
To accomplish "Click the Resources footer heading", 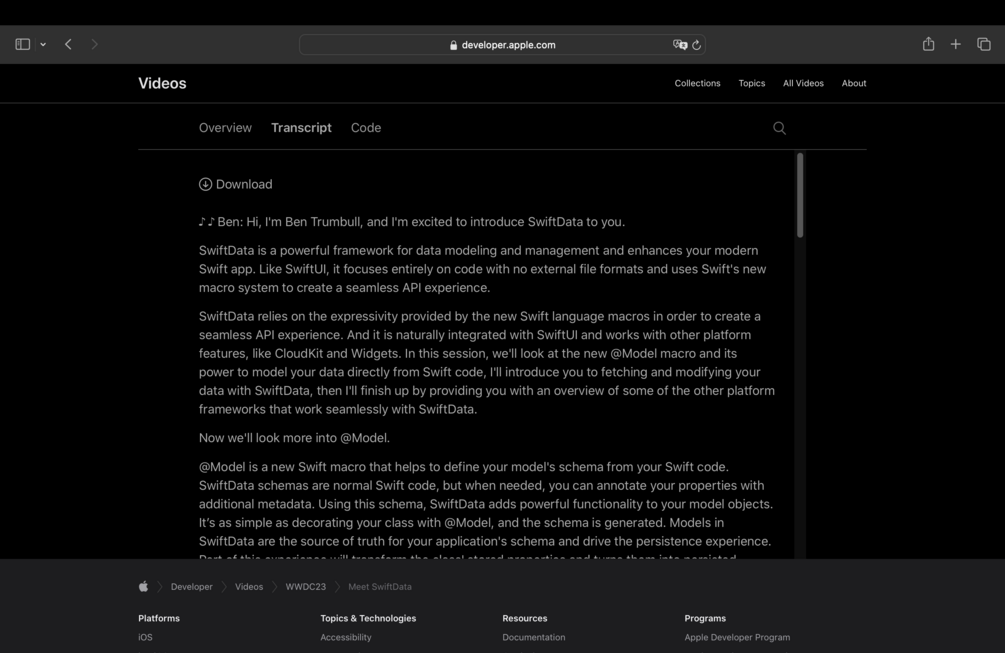I will [x=525, y=618].
